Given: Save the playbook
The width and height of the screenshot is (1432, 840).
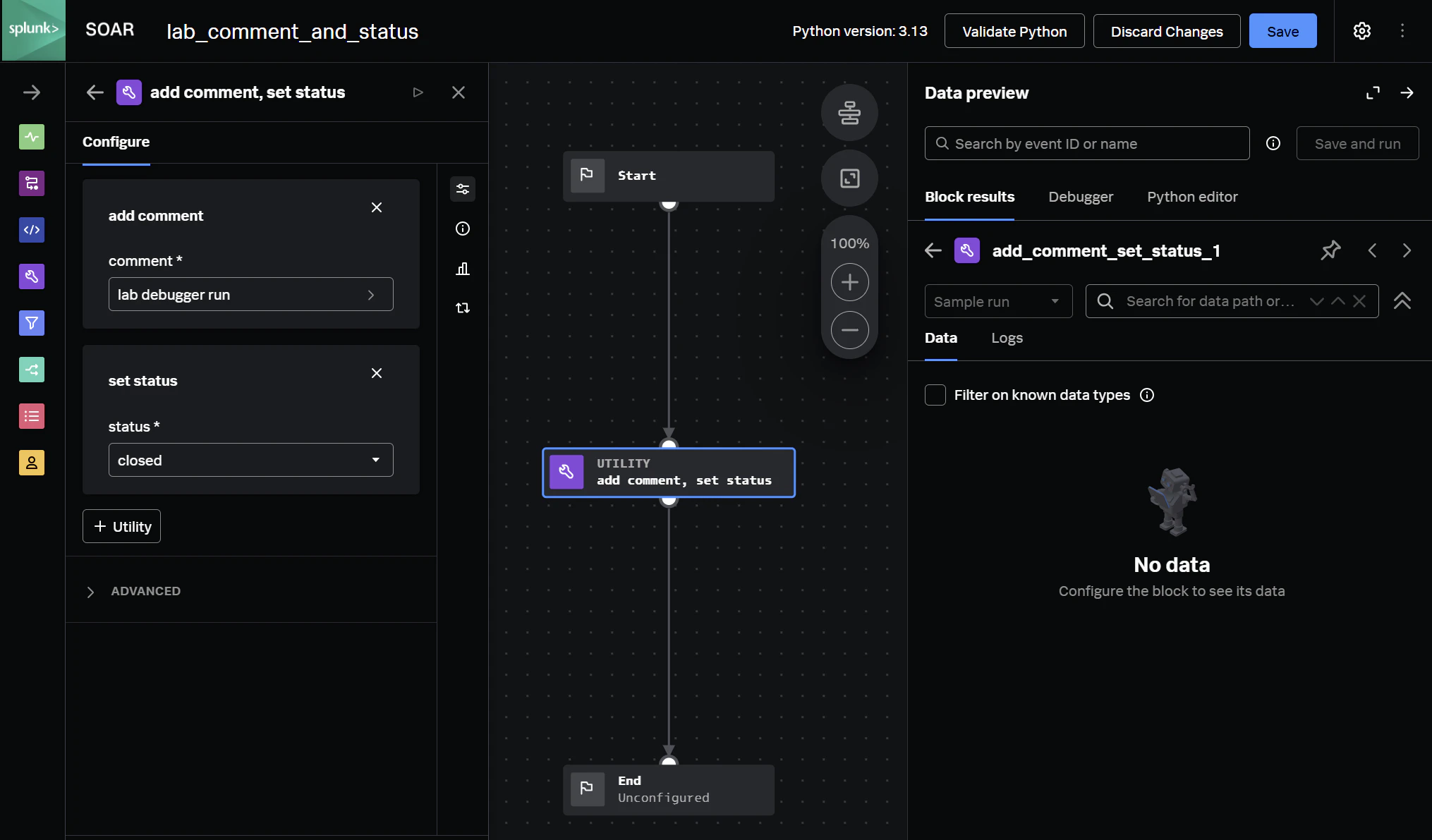Looking at the screenshot, I should pyautogui.click(x=1282, y=31).
